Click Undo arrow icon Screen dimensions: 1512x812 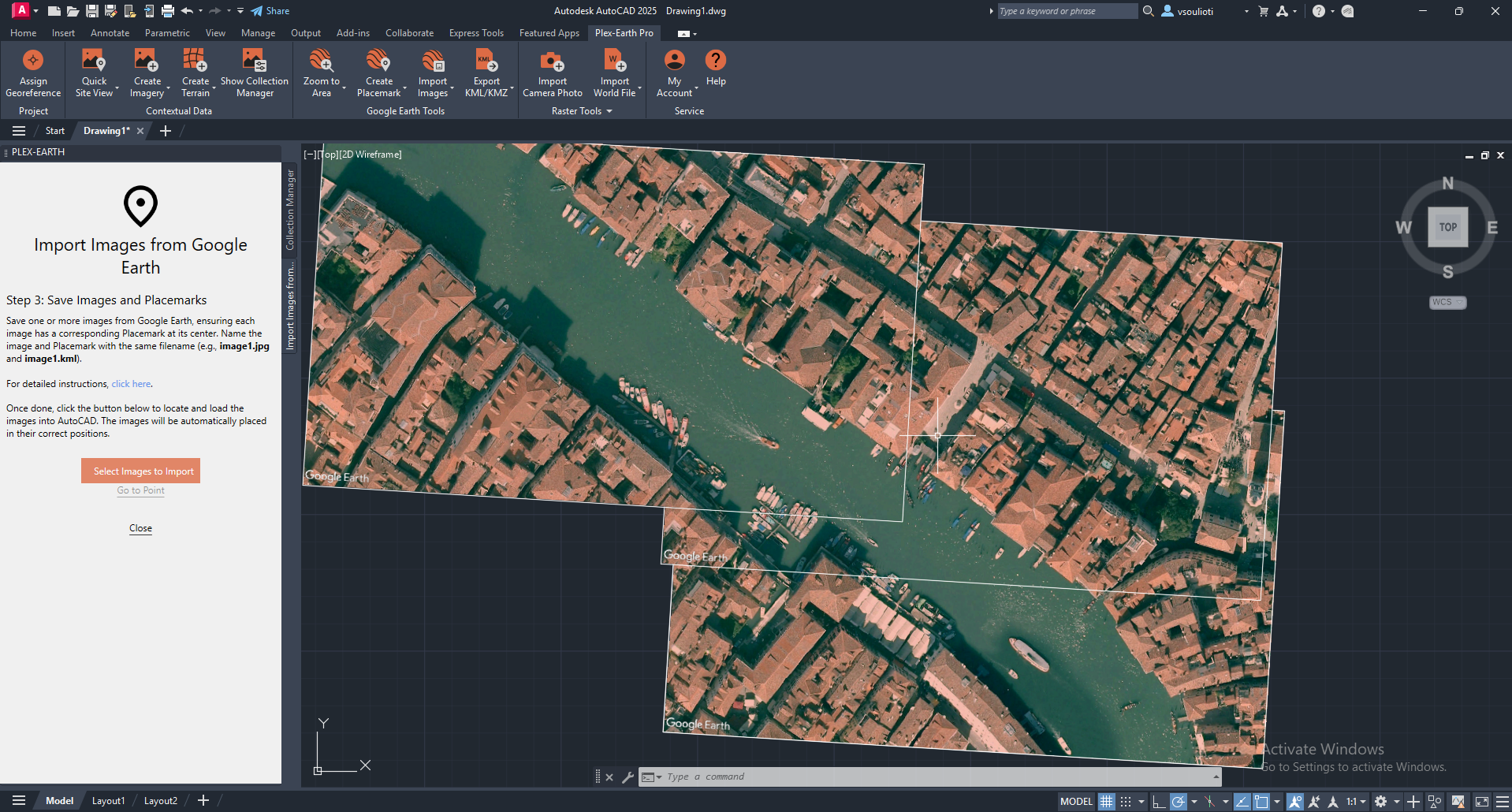click(x=187, y=11)
